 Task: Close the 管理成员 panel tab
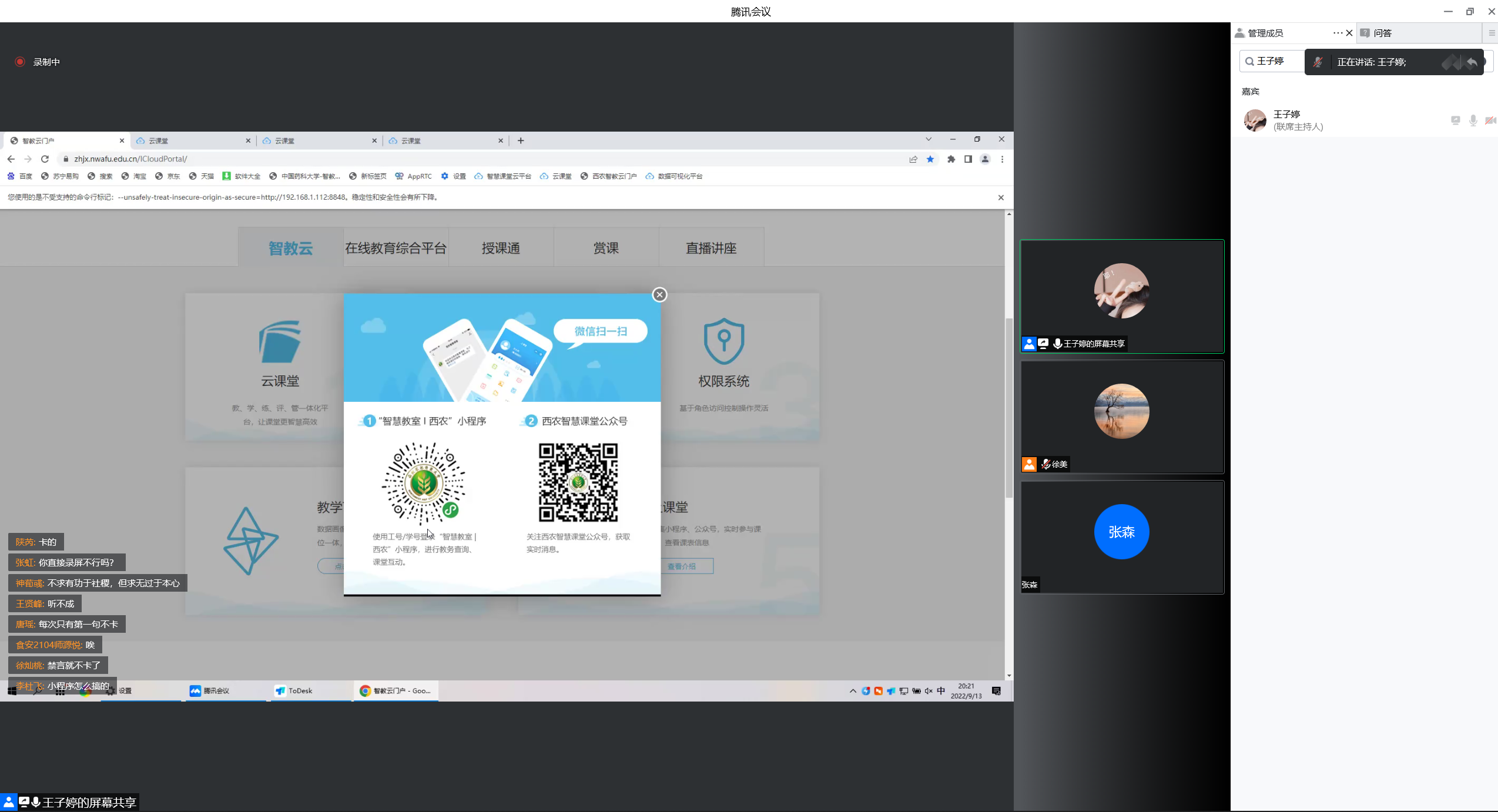tap(1349, 33)
